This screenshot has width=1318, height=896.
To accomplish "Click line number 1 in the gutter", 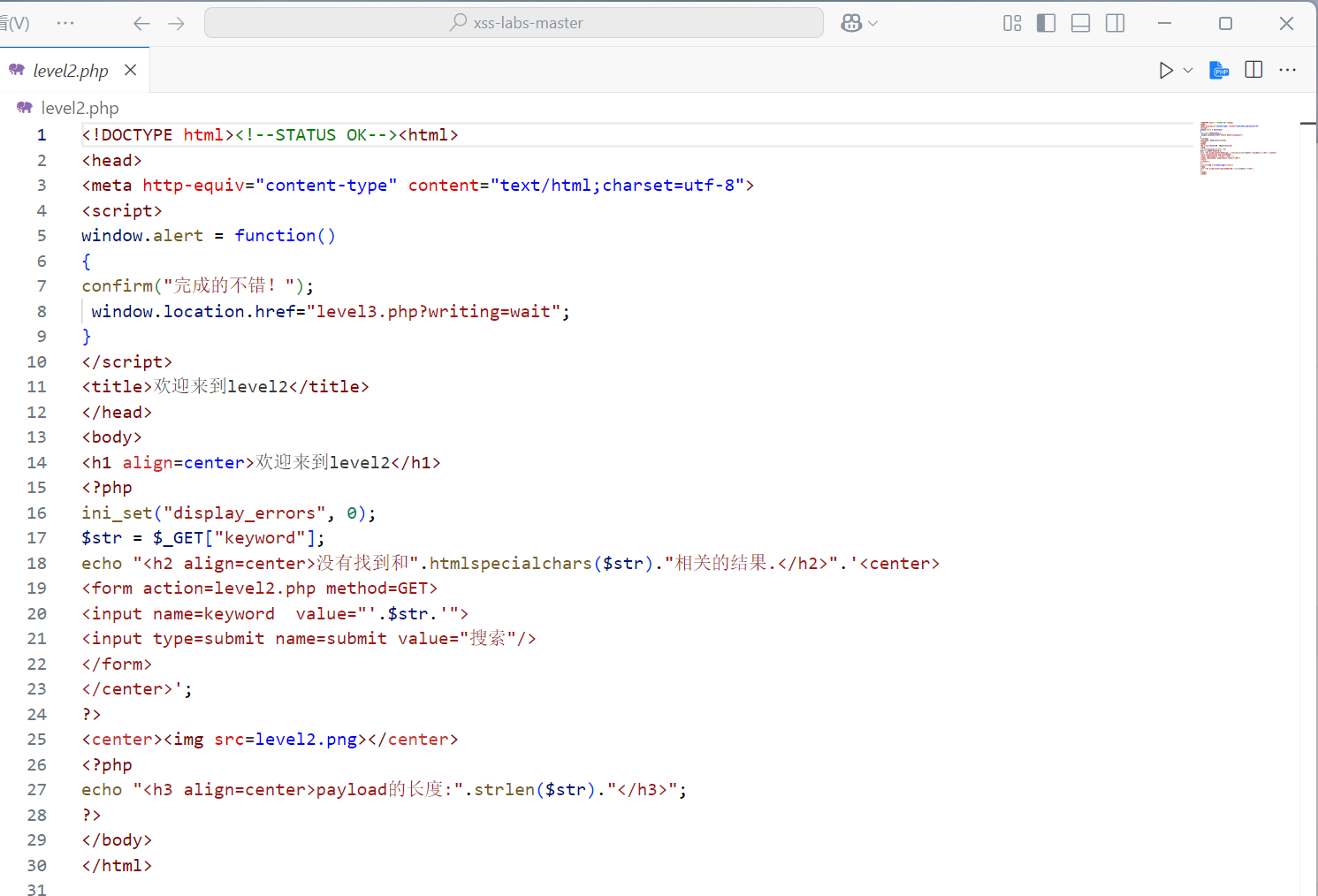I will (x=42, y=135).
